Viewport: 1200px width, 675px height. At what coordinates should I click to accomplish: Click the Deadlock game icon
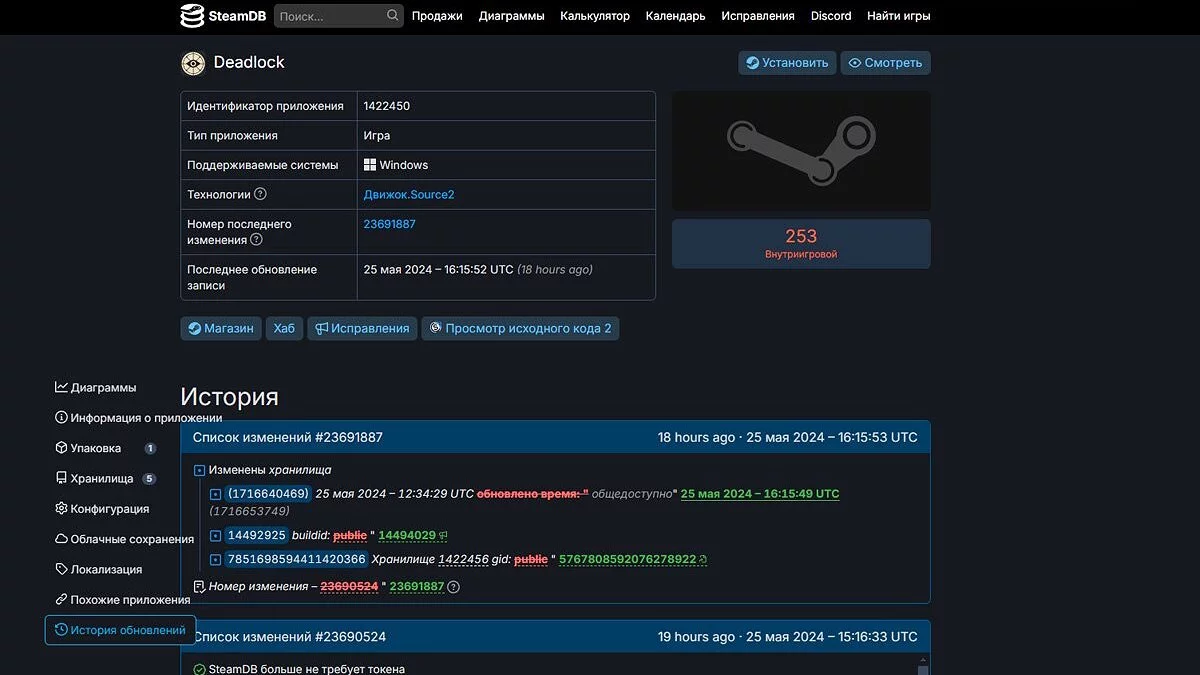[x=193, y=63]
